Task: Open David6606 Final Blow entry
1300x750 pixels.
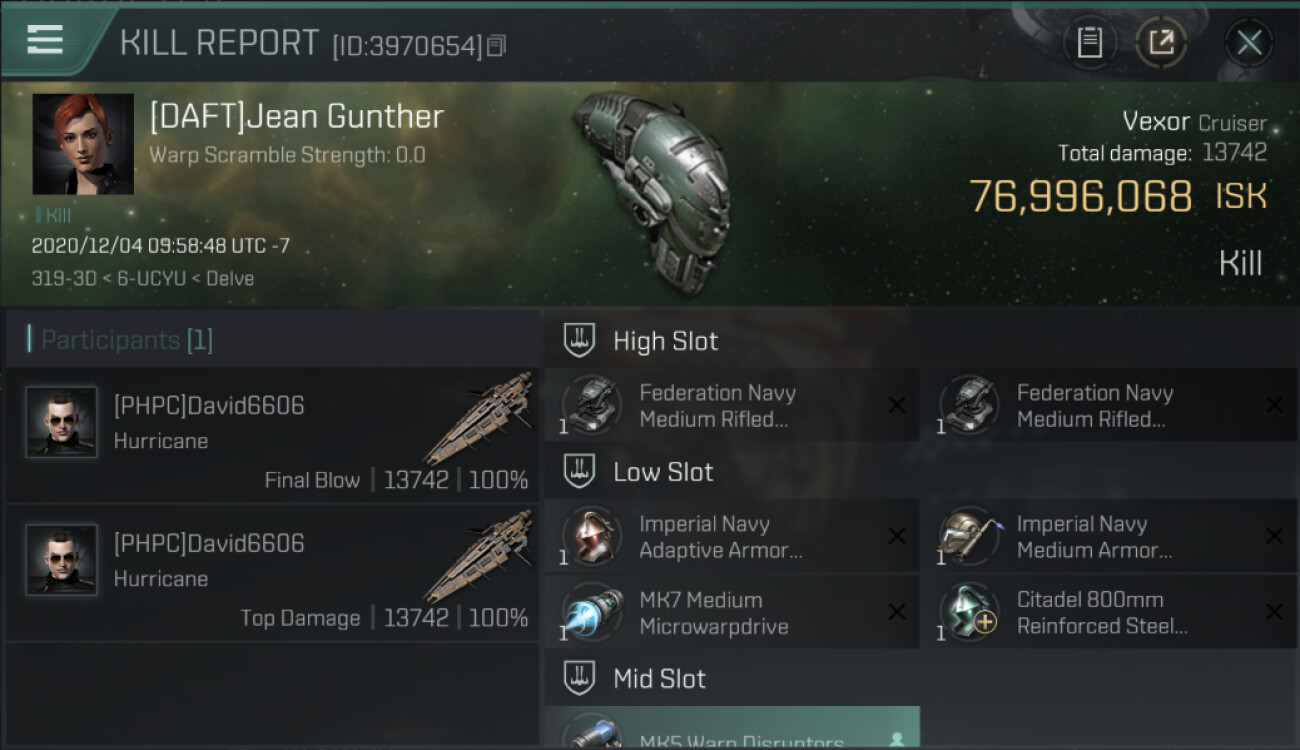Action: [273, 435]
